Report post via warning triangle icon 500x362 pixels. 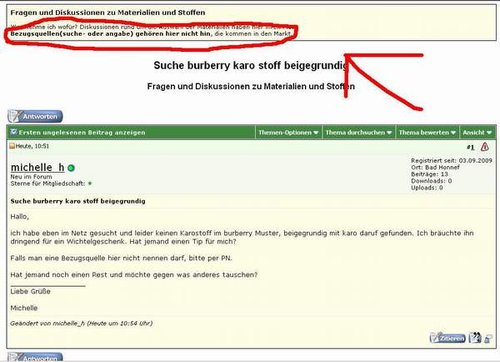click(x=485, y=147)
